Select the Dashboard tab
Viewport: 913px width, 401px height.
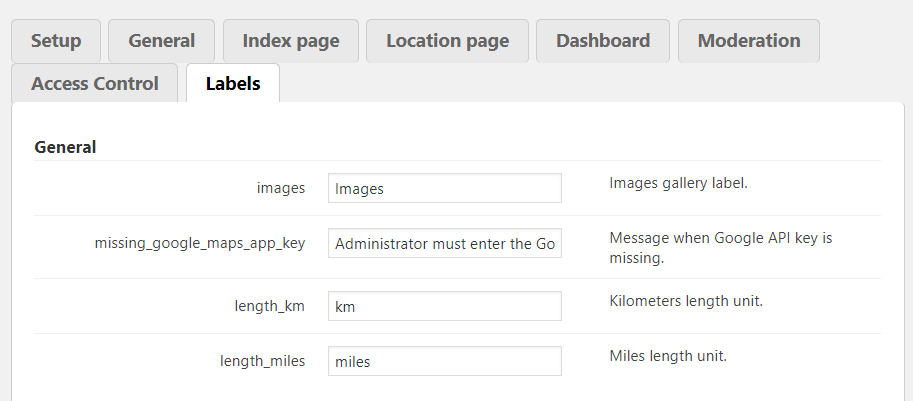pos(603,41)
